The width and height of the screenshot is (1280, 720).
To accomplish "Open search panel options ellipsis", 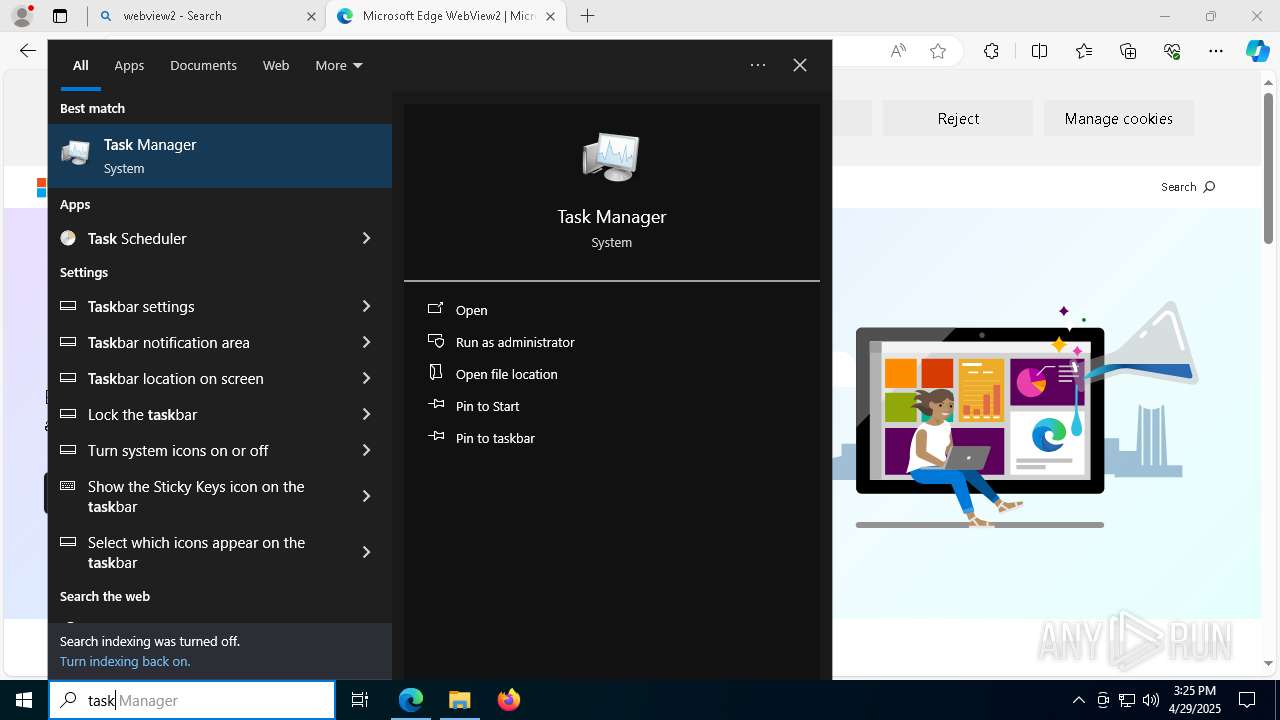I will point(758,65).
